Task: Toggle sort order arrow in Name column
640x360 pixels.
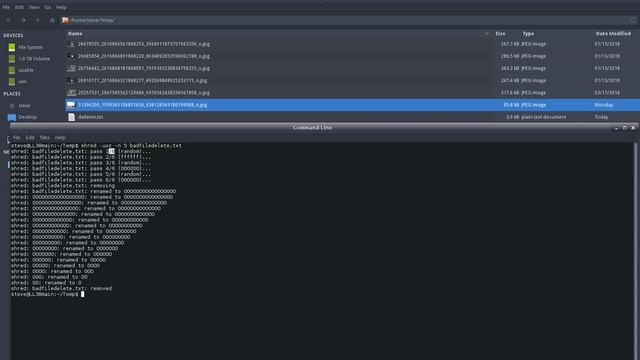Action: (x=487, y=33)
